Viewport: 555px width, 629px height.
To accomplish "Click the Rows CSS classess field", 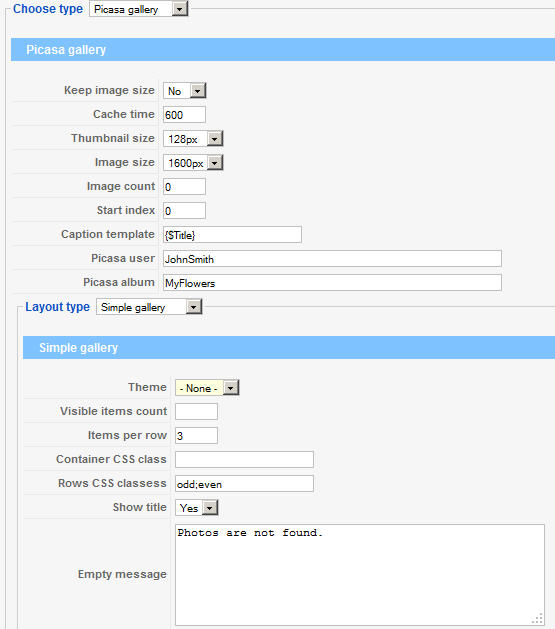I will (x=244, y=484).
